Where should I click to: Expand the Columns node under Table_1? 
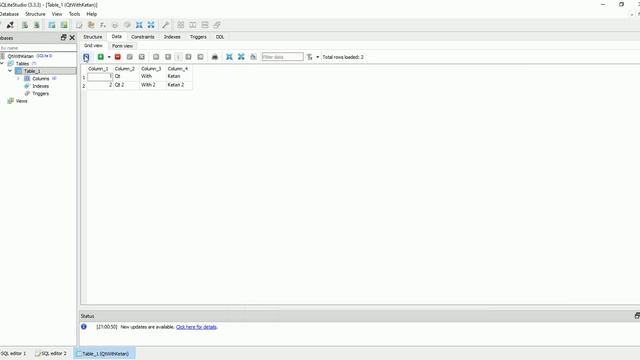(x=18, y=78)
